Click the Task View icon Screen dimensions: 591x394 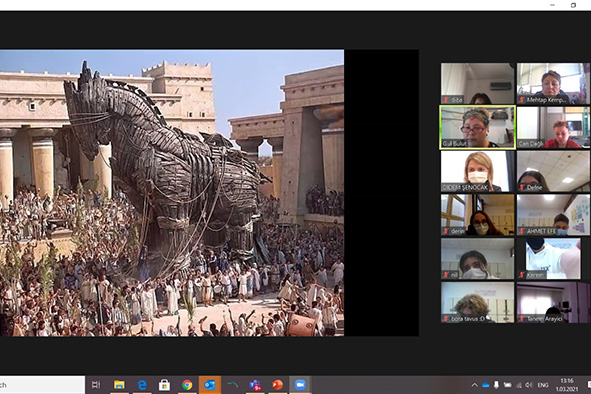(96, 385)
